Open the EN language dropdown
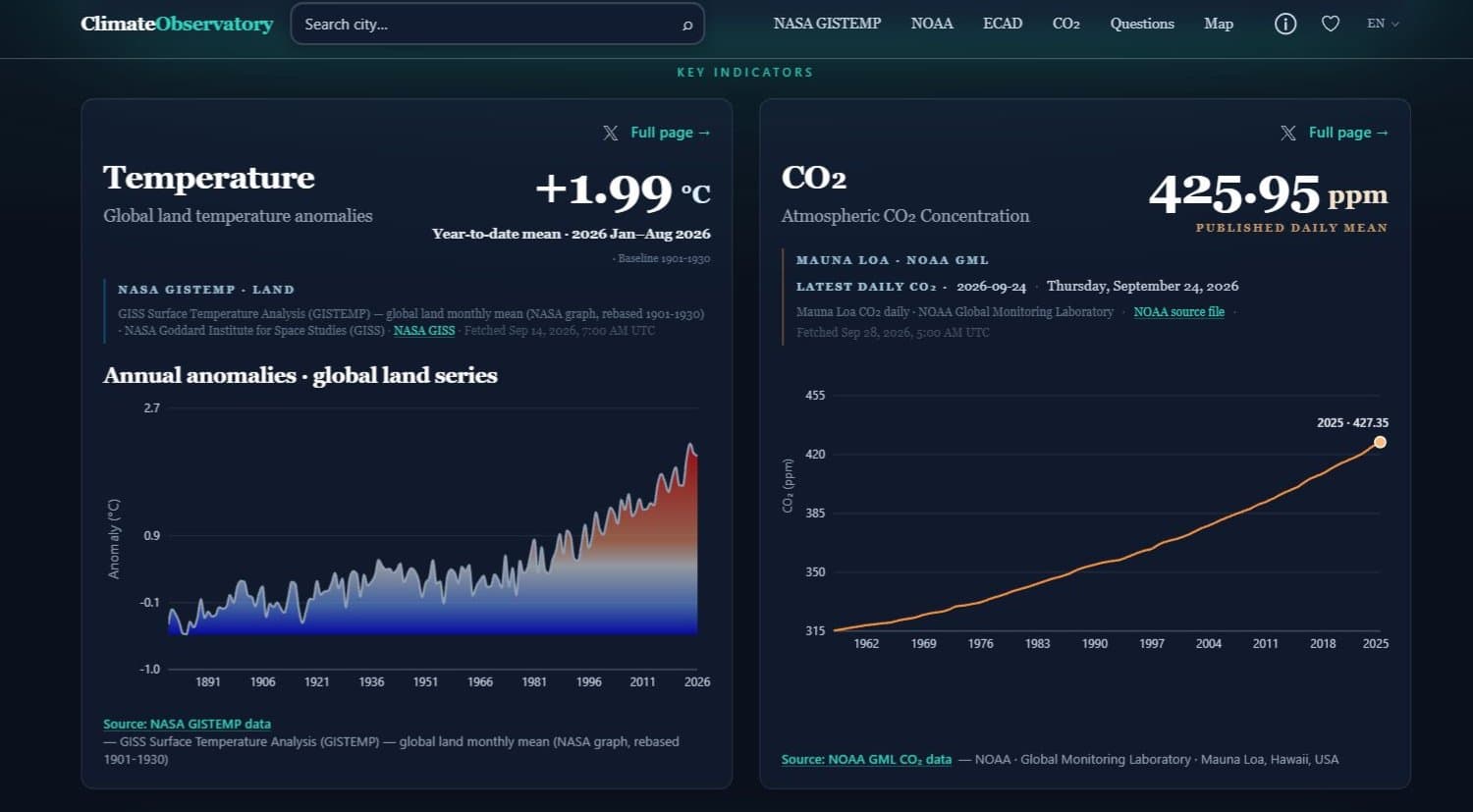 click(1383, 24)
